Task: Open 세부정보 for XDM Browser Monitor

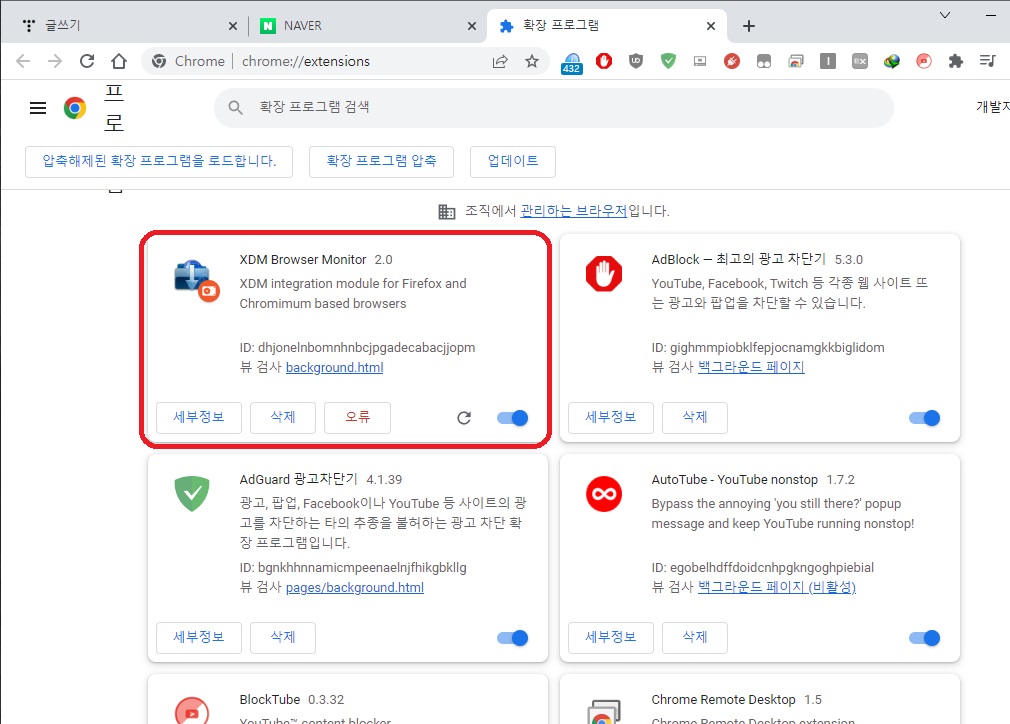Action: (199, 417)
